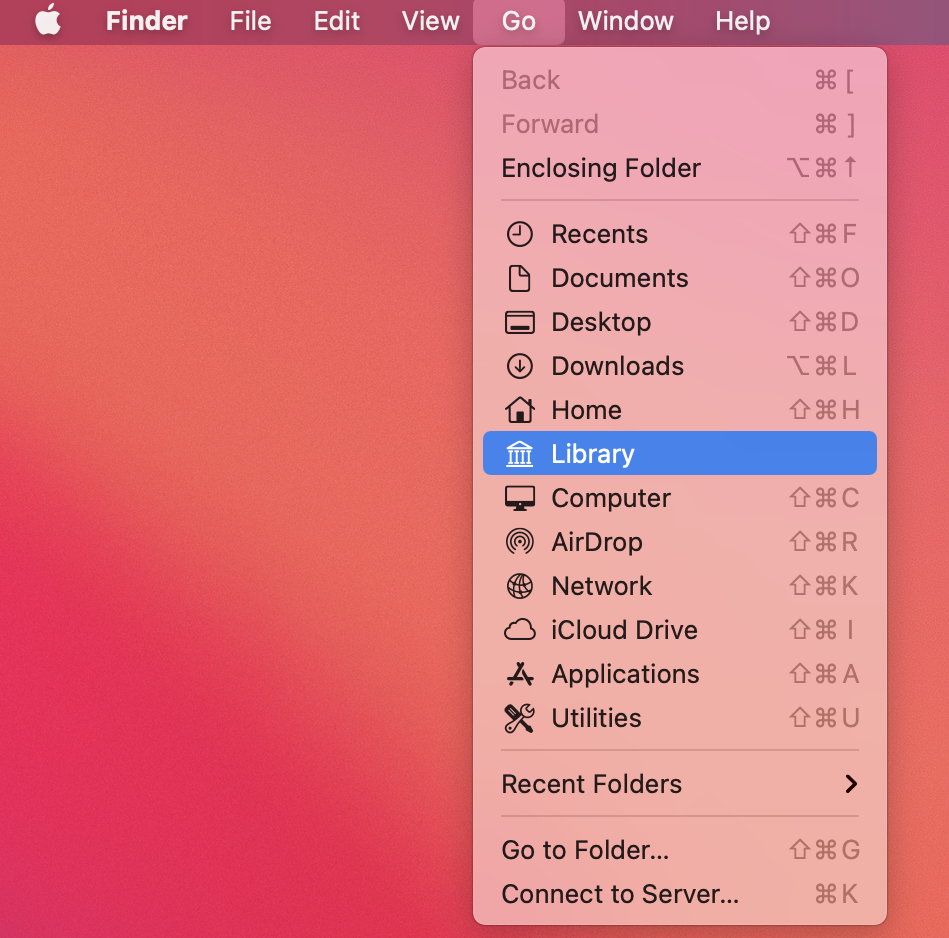Open the Window menu
The width and height of the screenshot is (949, 938).
(x=625, y=21)
